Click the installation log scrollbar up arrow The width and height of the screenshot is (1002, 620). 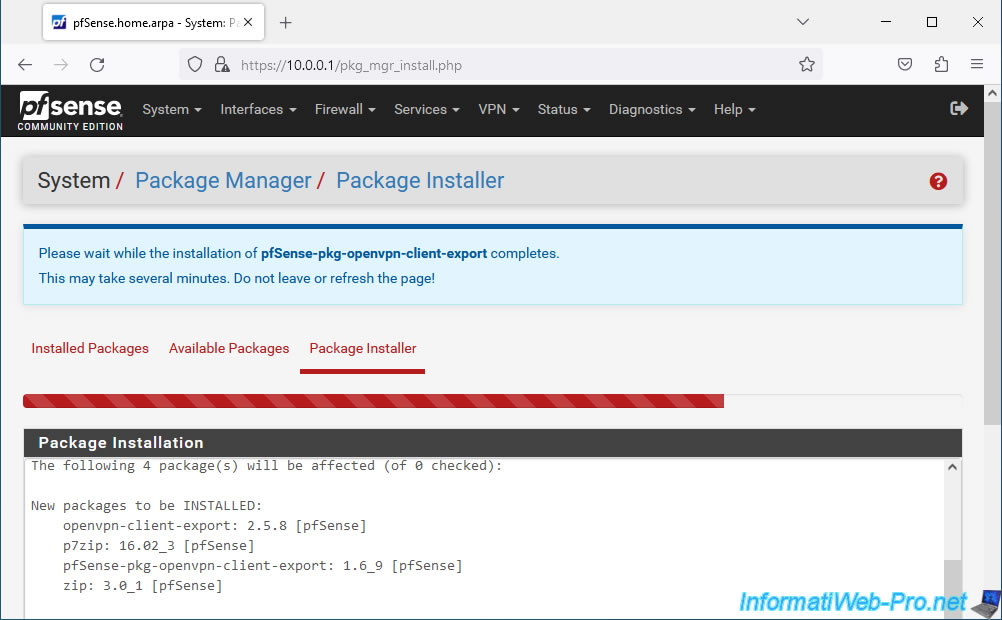[952, 467]
